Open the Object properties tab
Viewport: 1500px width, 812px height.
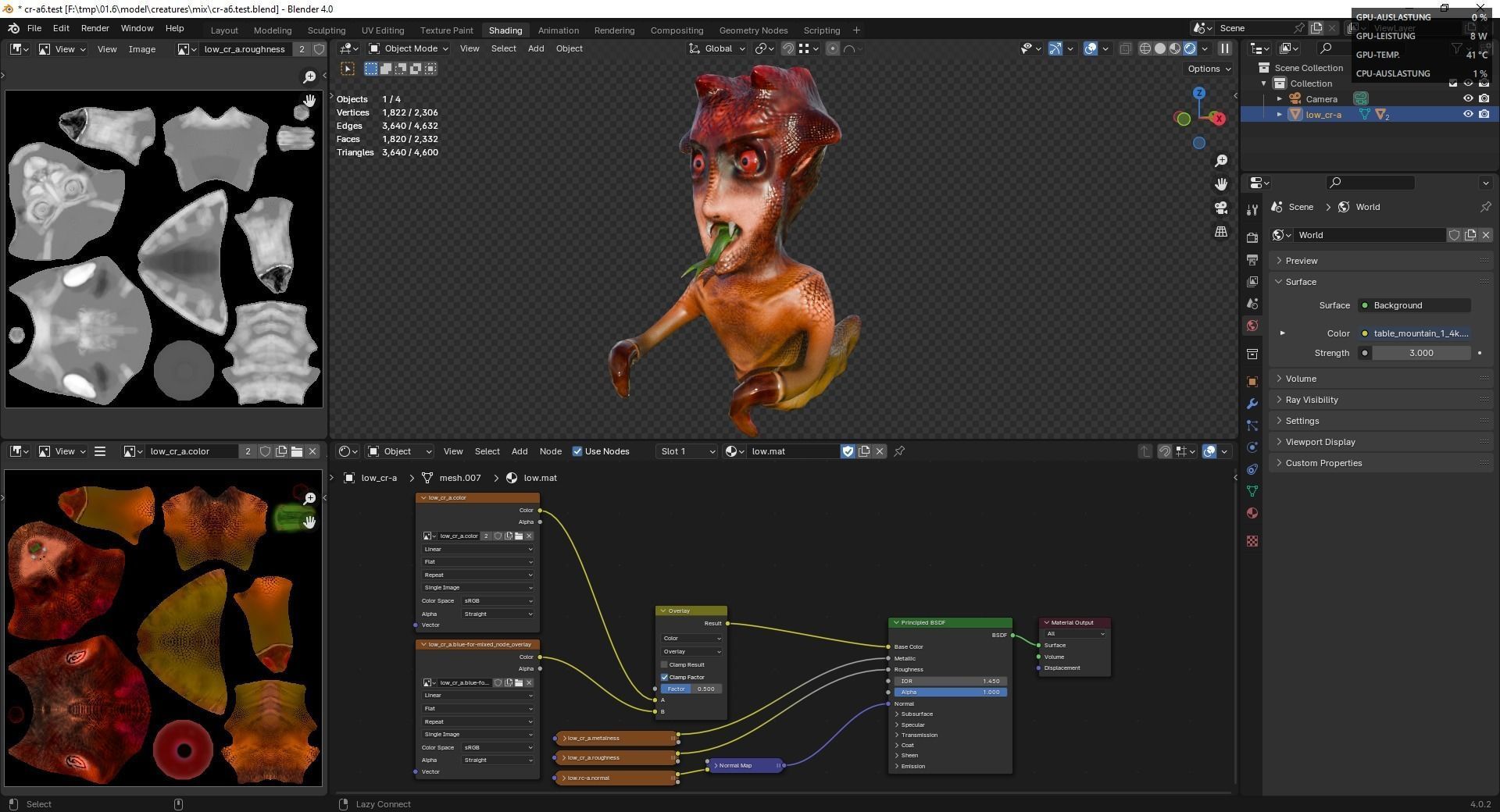pyautogui.click(x=1252, y=382)
